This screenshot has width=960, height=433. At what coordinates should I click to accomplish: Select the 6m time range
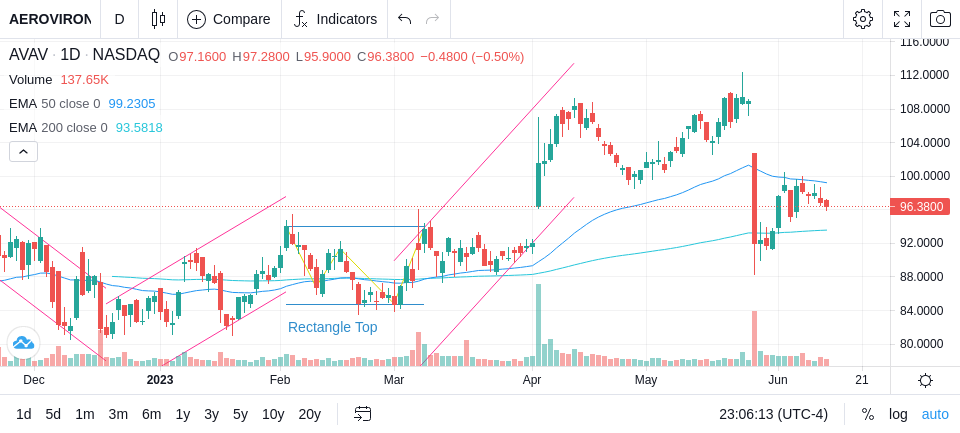(151, 415)
